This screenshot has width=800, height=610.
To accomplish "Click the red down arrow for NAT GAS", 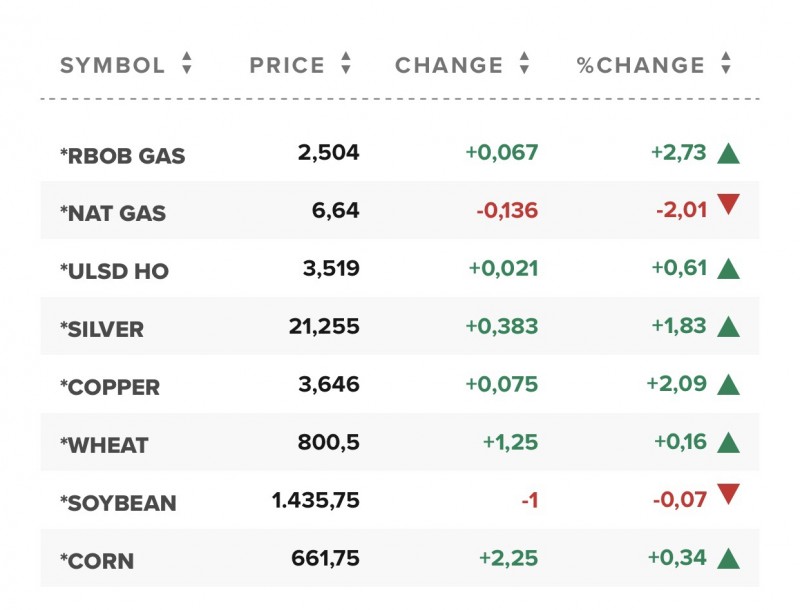I will click(x=728, y=206).
